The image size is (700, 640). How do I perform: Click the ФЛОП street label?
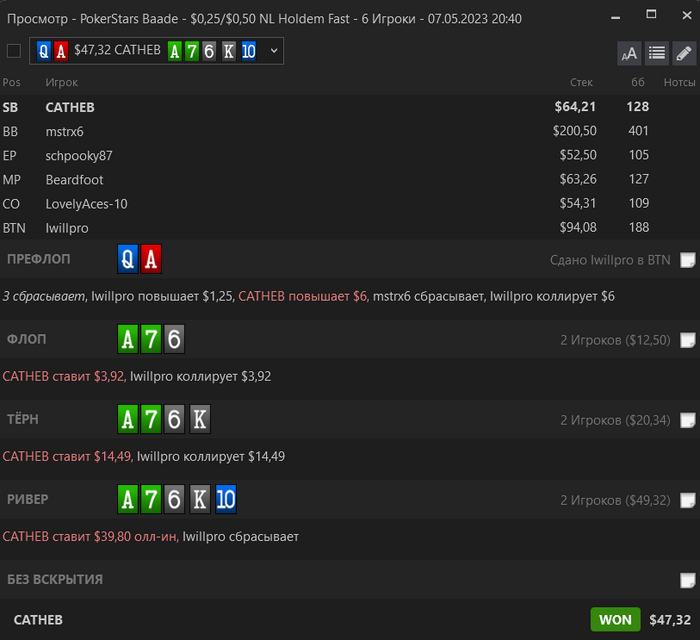click(27, 339)
